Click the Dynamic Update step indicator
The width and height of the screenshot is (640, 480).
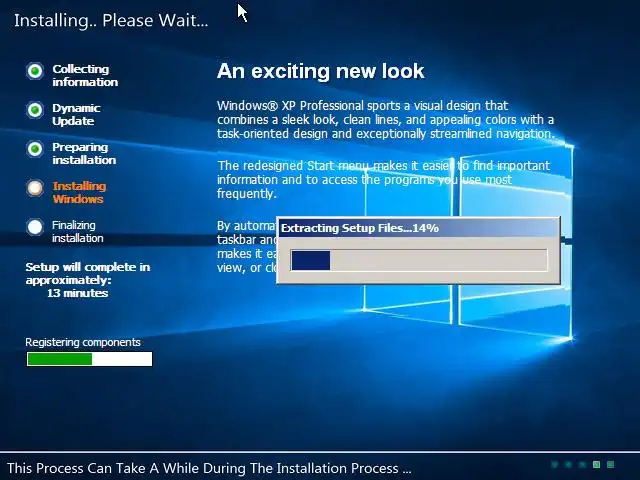click(35, 110)
